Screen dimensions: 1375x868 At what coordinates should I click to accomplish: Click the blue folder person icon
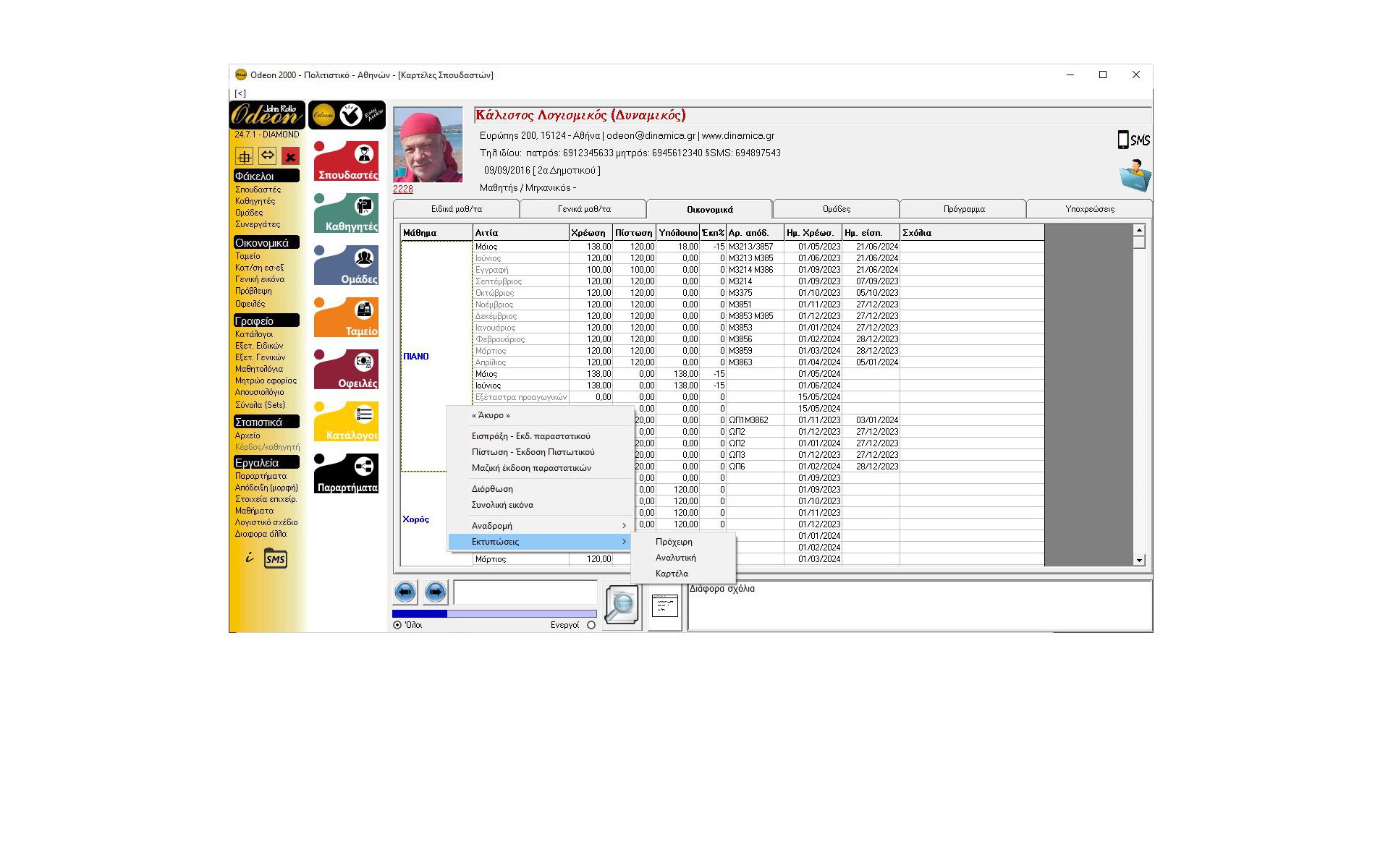1135,176
